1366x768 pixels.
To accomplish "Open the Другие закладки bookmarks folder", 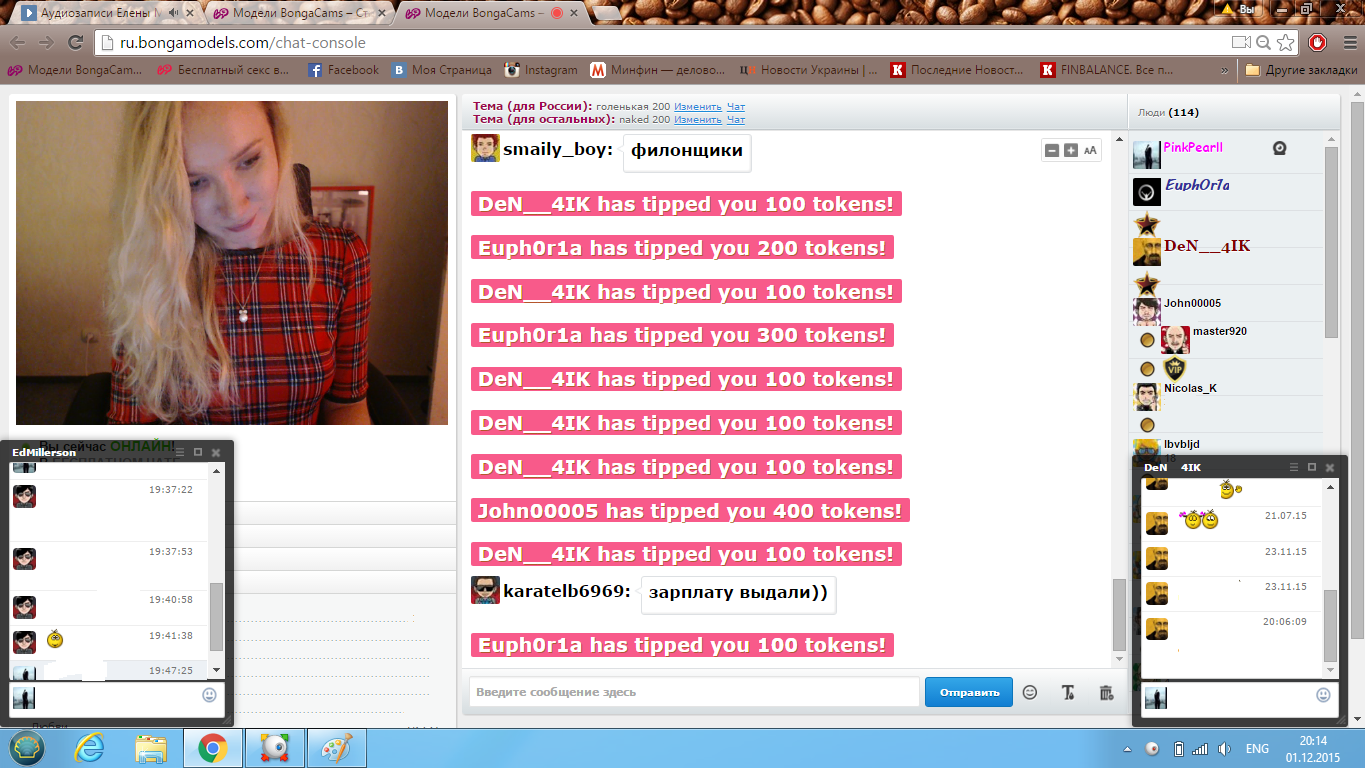I will (x=1297, y=70).
